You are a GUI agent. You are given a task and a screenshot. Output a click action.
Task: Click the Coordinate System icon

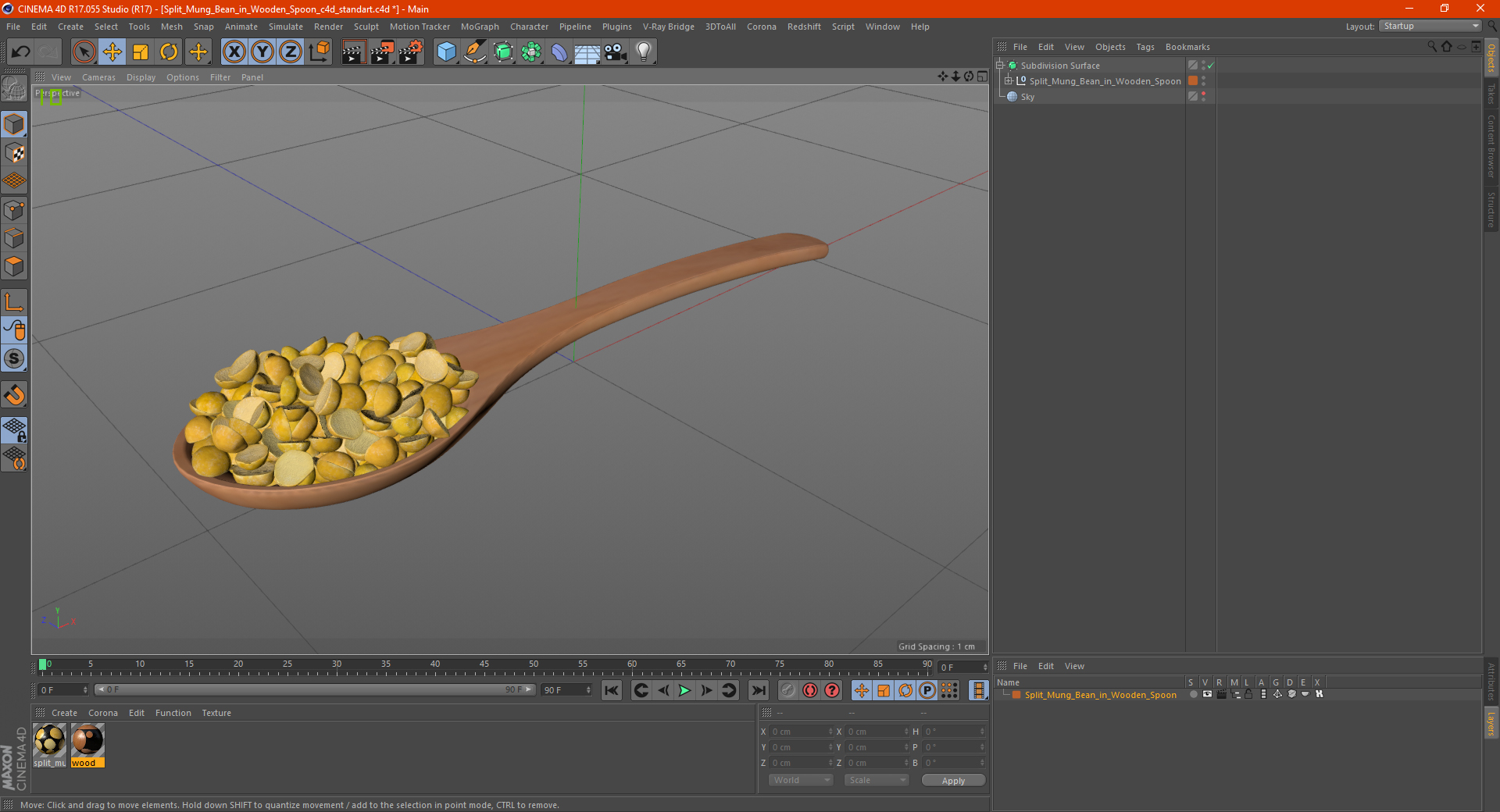pyautogui.click(x=319, y=52)
